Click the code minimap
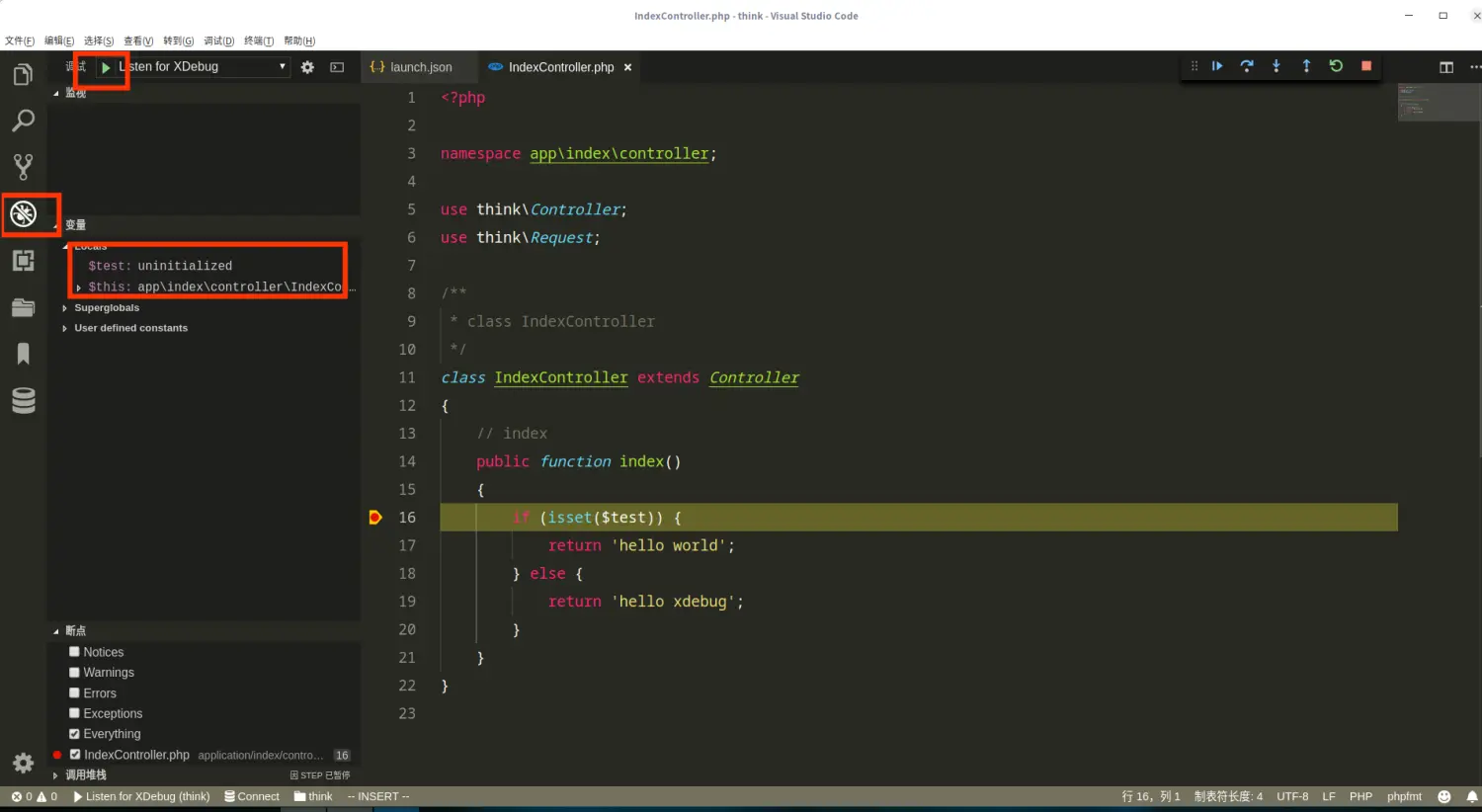 tap(1438, 102)
